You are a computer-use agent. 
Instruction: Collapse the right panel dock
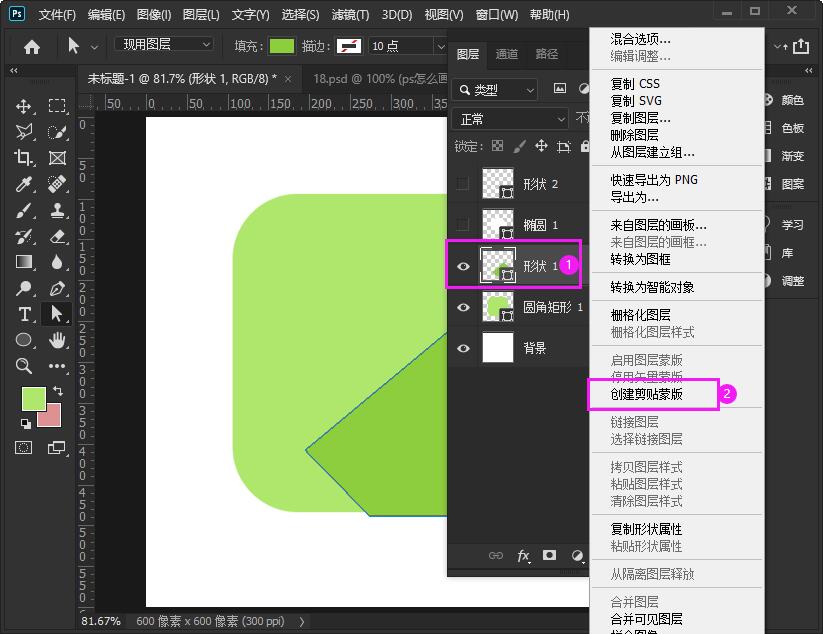pyautogui.click(x=808, y=70)
